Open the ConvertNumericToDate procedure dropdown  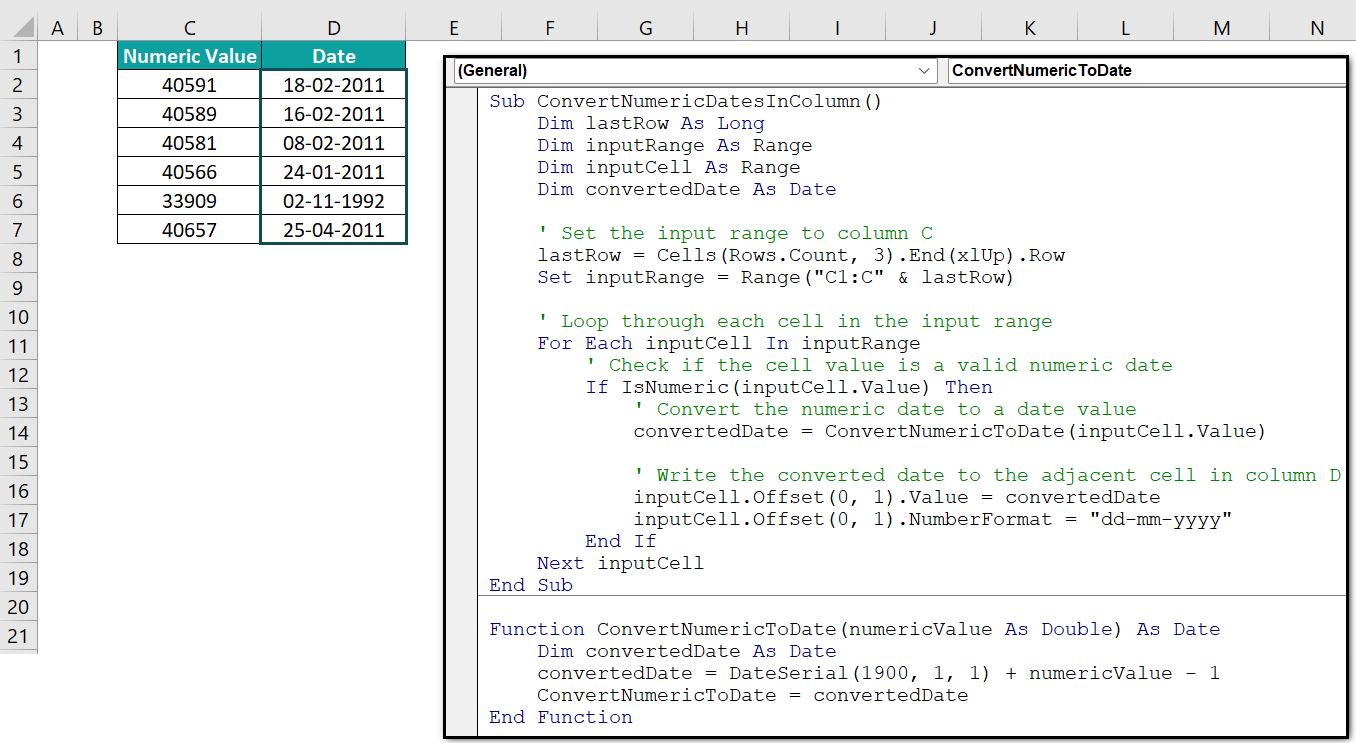1146,71
